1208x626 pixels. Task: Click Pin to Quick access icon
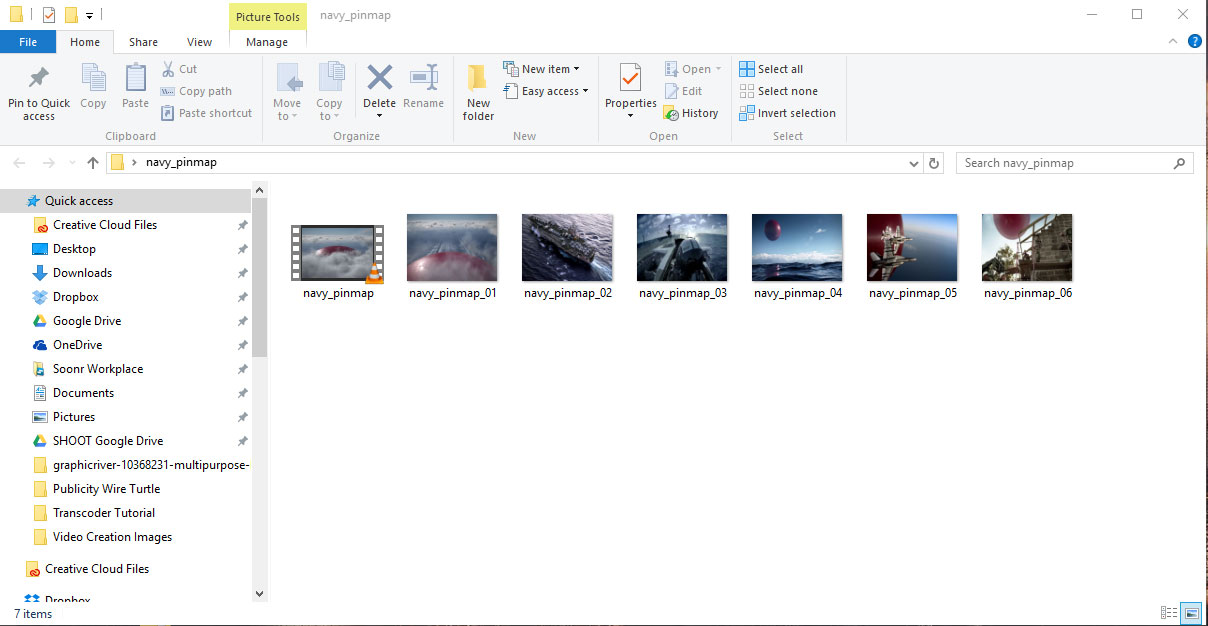(39, 78)
